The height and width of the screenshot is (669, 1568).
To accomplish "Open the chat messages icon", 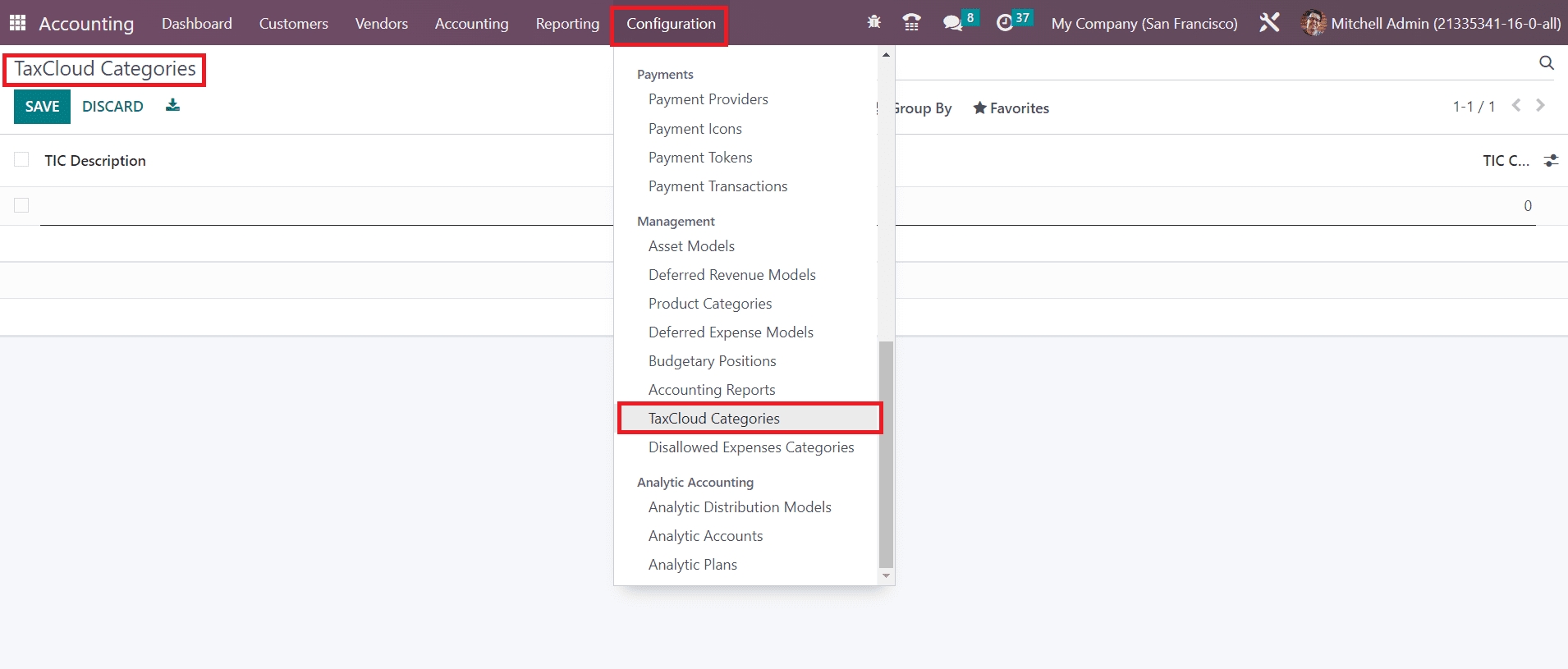I will [952, 23].
